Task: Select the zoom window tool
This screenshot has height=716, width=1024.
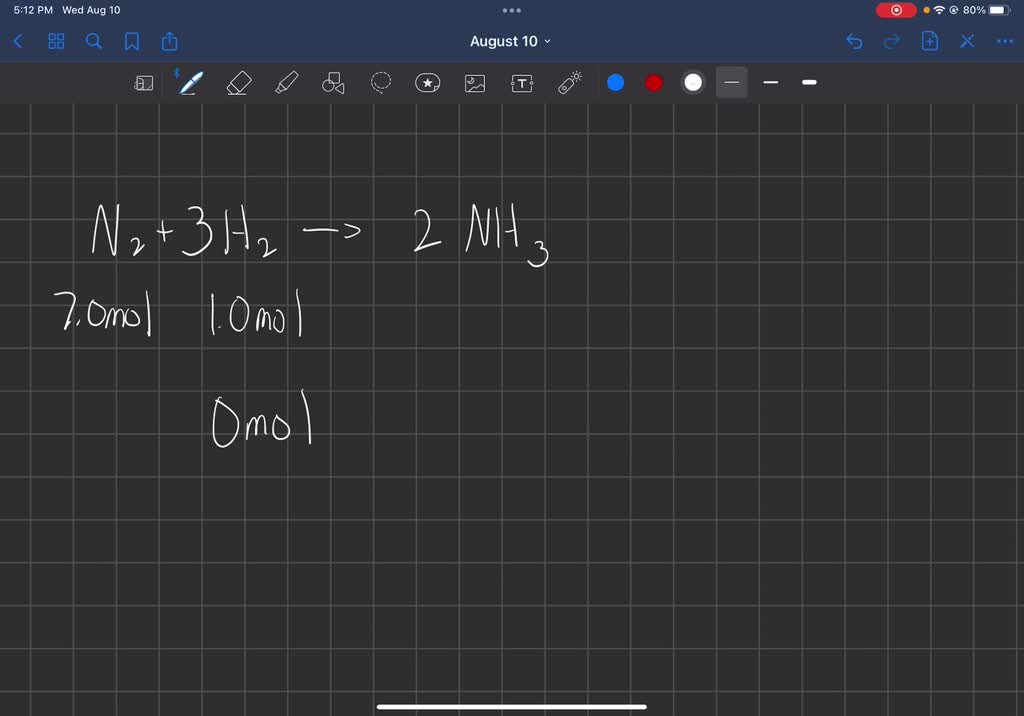Action: [x=144, y=83]
